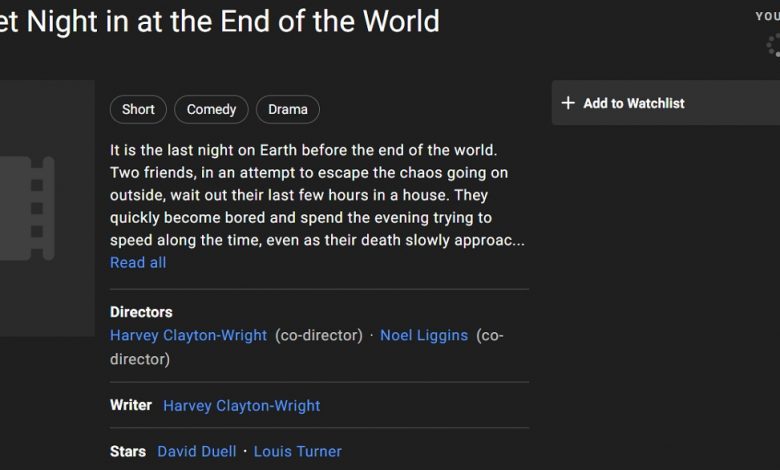Open star David Duell's page

coord(197,452)
